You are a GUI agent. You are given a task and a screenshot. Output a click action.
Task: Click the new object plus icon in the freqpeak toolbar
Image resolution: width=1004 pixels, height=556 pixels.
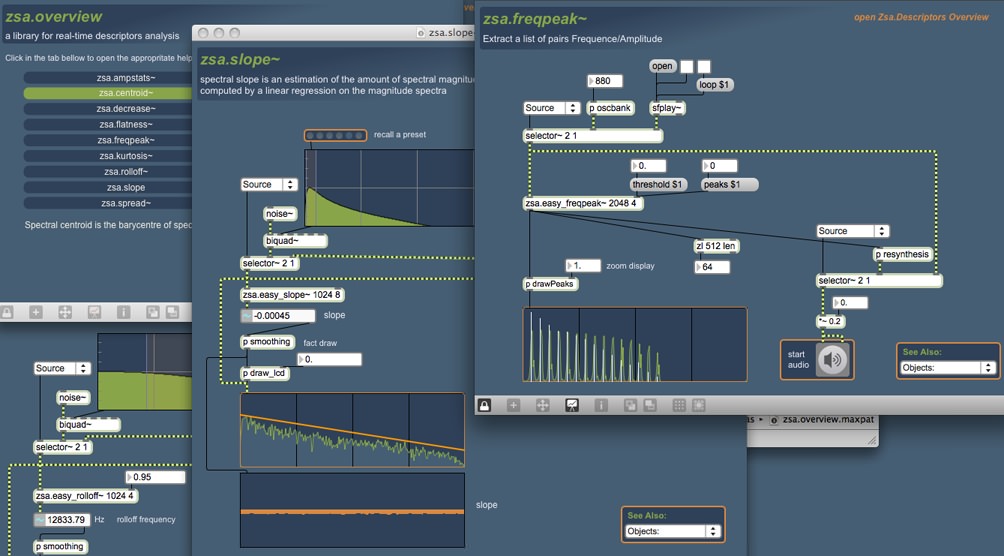click(x=514, y=405)
